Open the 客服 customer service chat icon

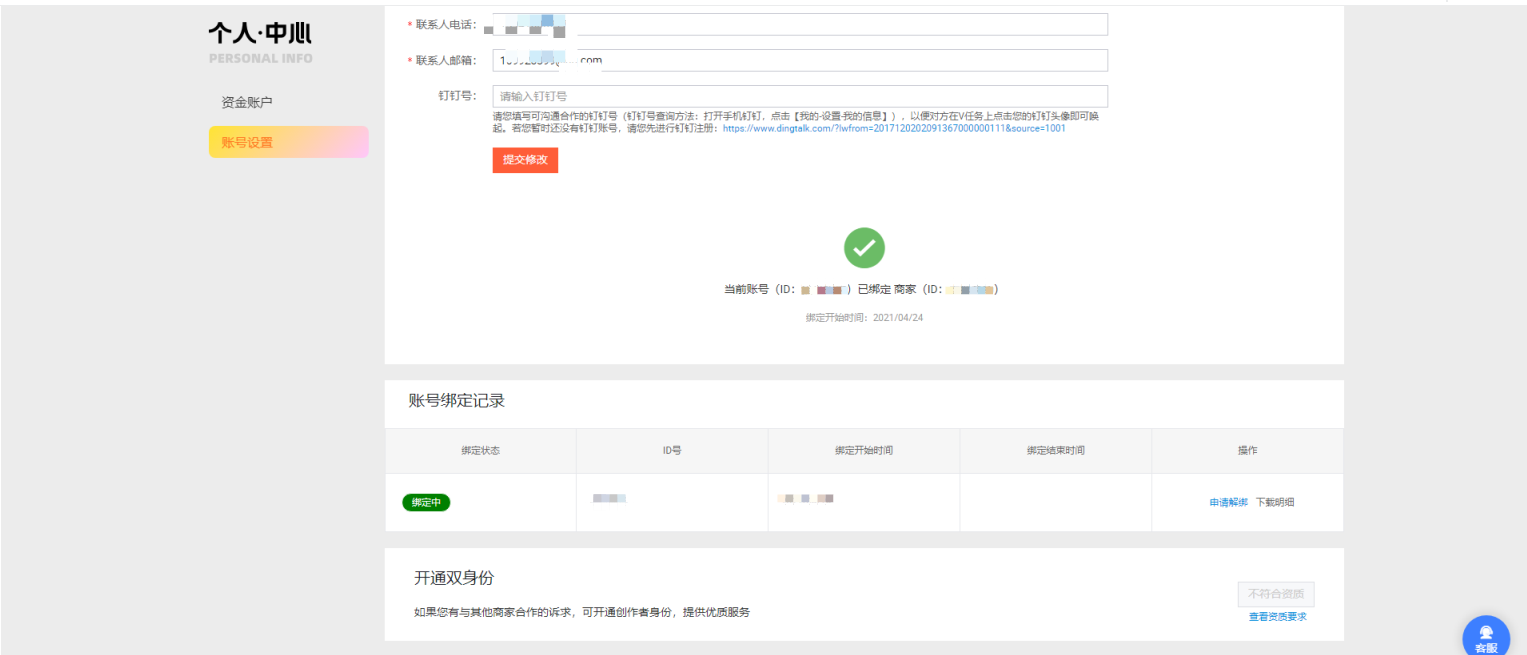click(x=1486, y=637)
